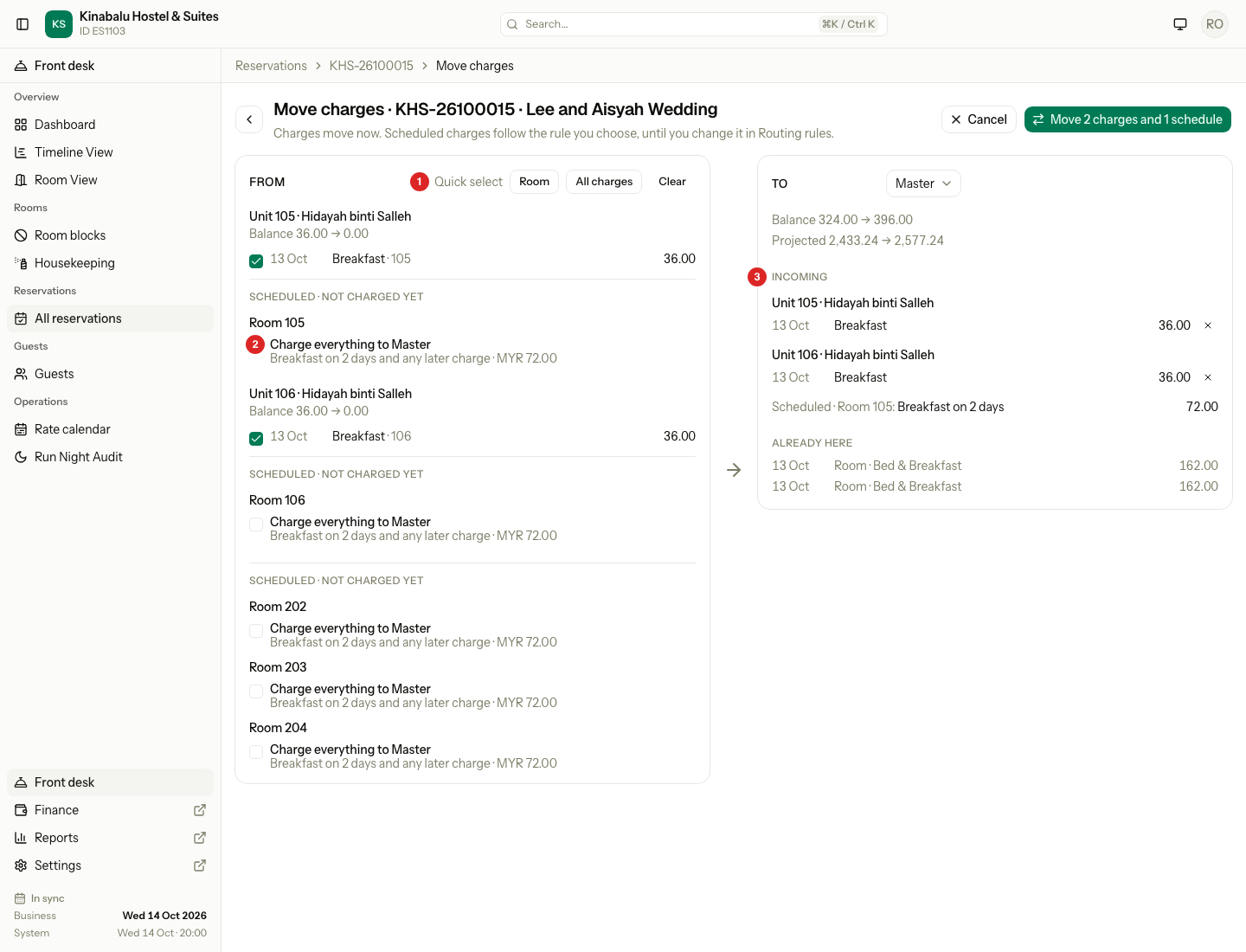Click the 'Wed 14 Oct 2026' business date

pyautogui.click(x=164, y=916)
